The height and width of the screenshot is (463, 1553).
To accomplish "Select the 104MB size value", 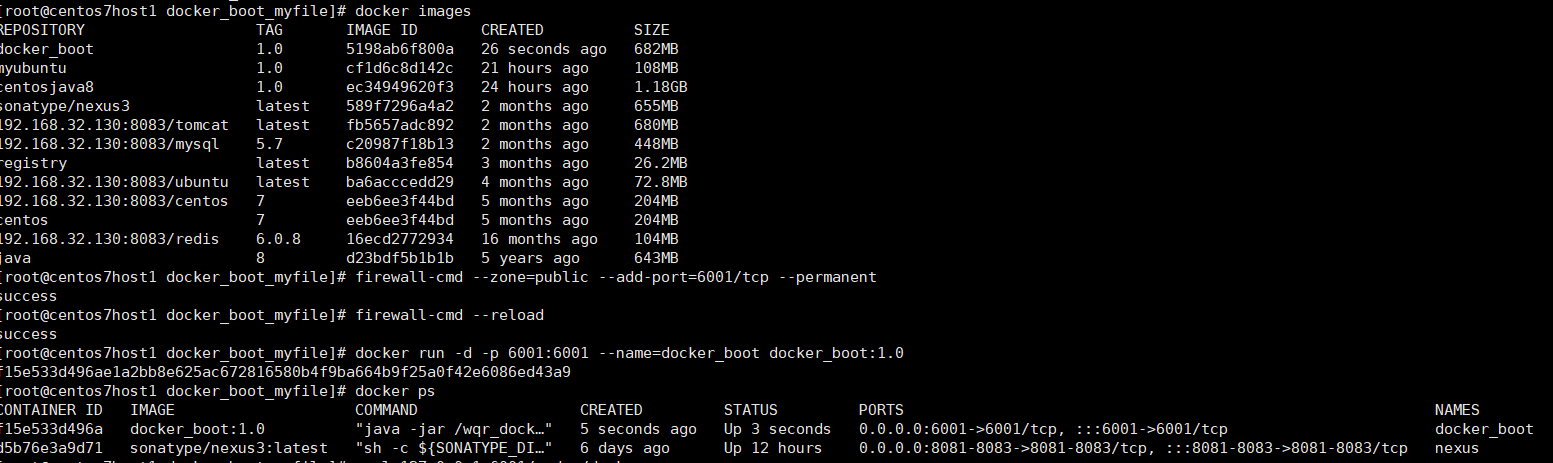I will coord(656,239).
